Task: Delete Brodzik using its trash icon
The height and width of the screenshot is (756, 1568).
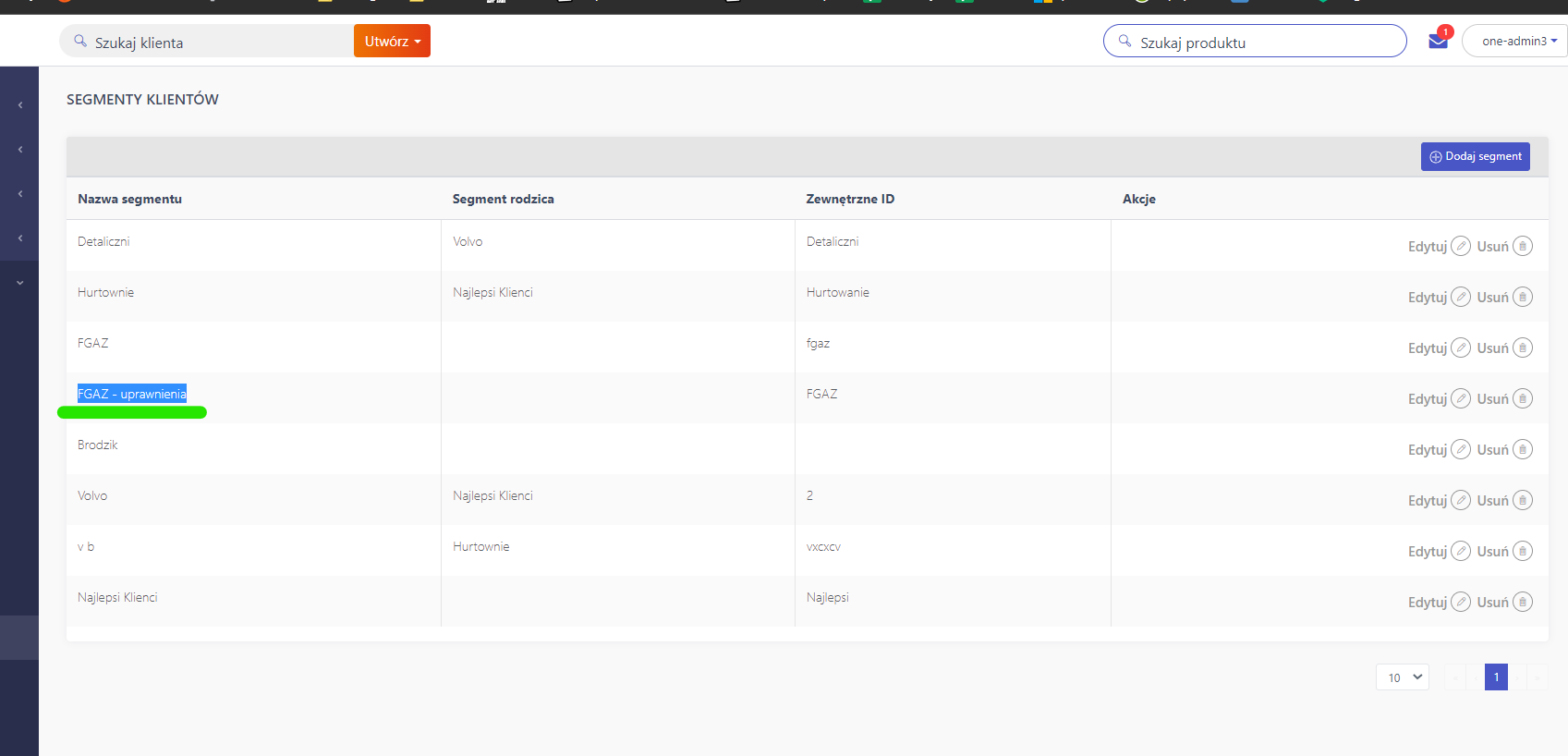Action: (1523, 449)
